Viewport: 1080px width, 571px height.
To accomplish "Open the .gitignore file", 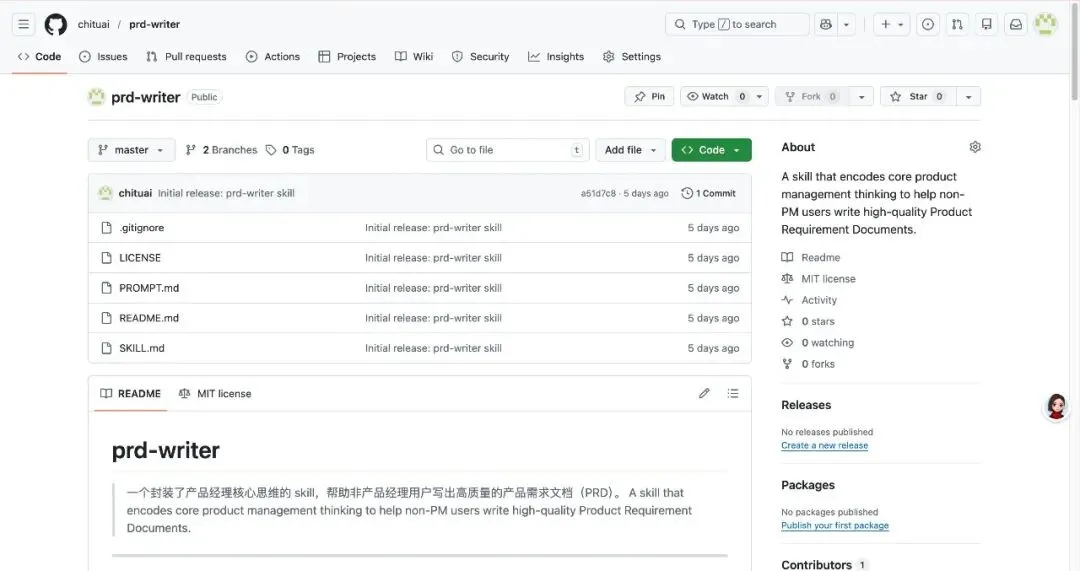I will tap(141, 227).
